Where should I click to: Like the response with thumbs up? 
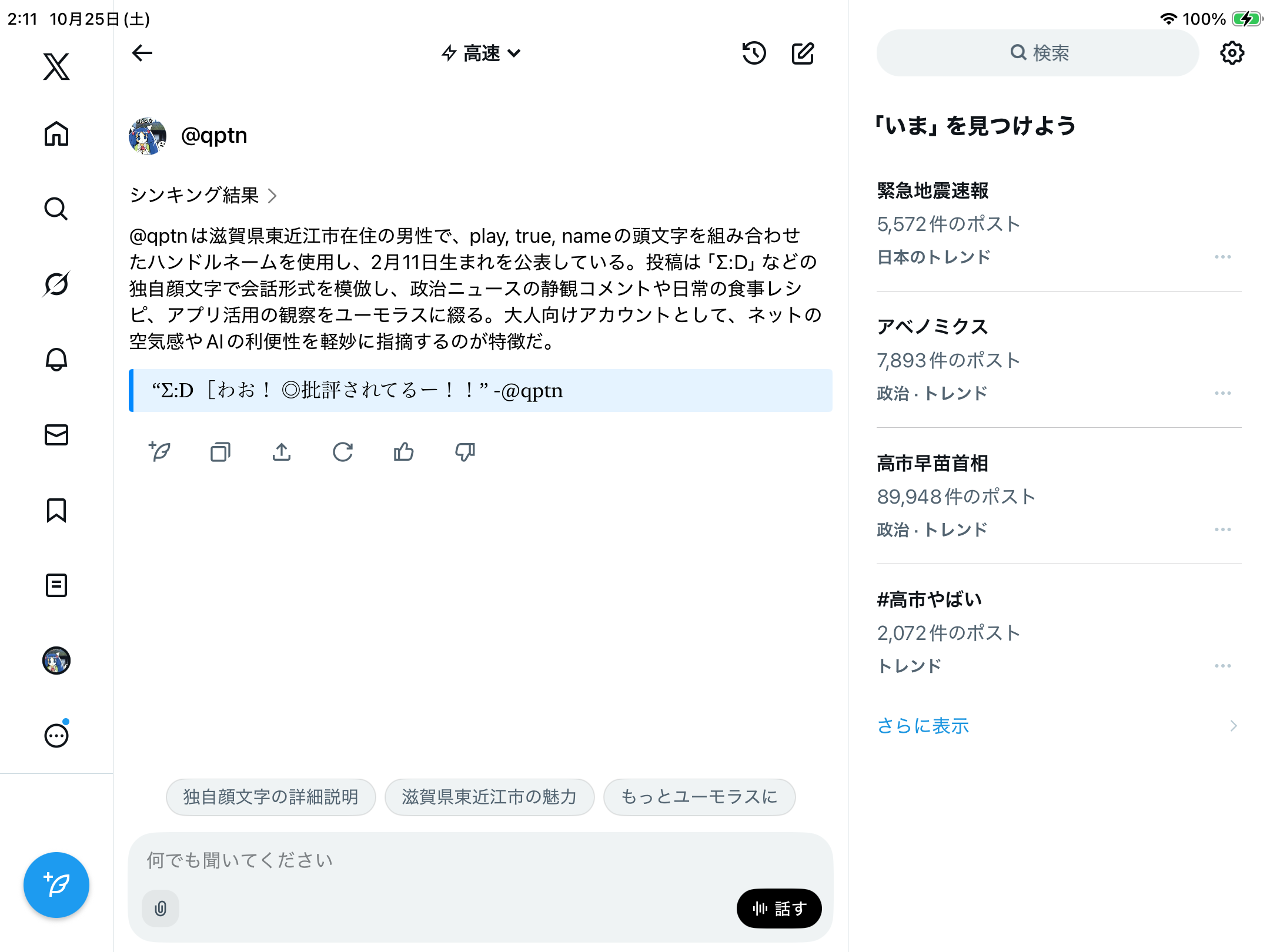pyautogui.click(x=404, y=452)
